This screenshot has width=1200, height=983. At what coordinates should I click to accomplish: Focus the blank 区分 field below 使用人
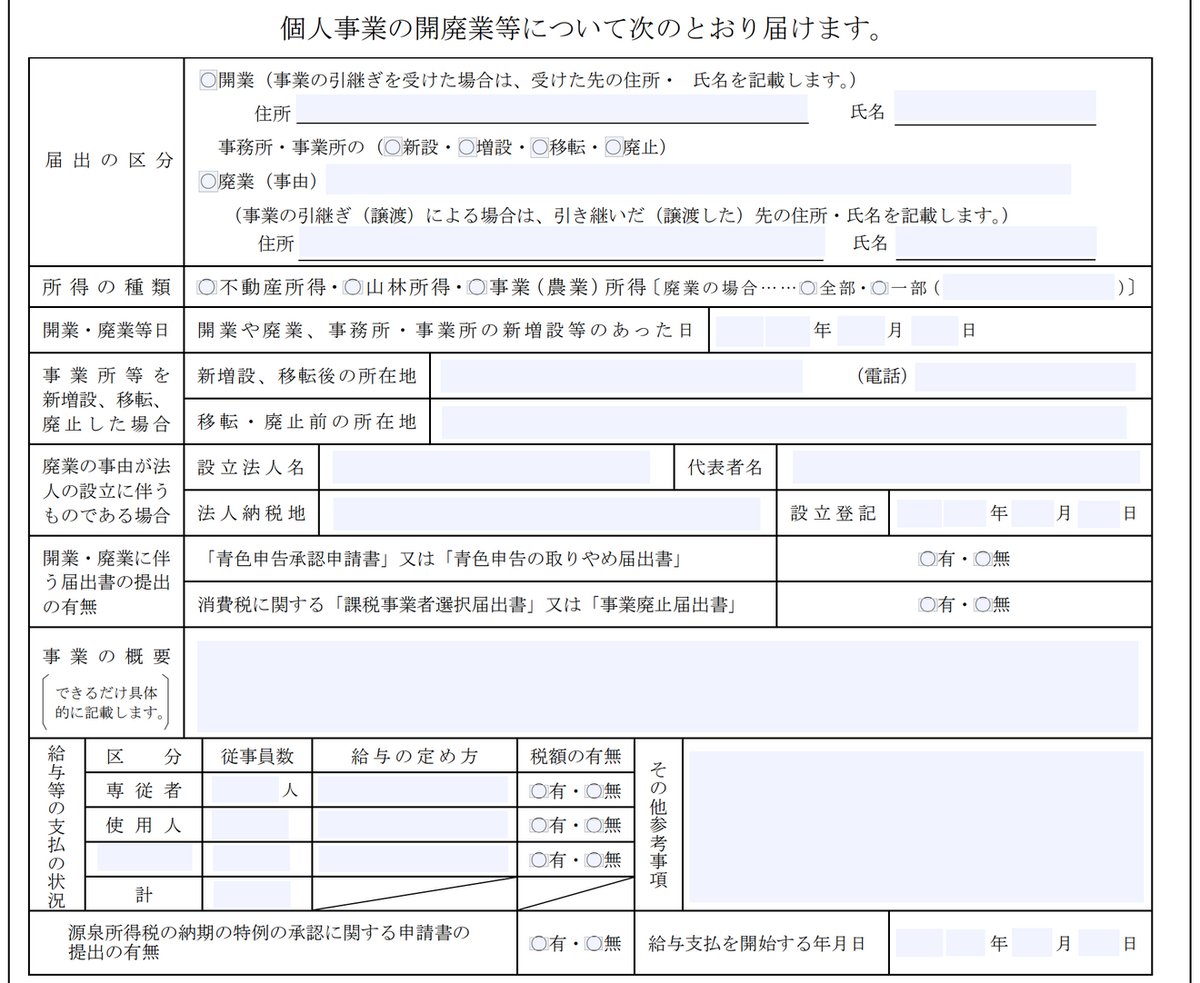pos(144,857)
